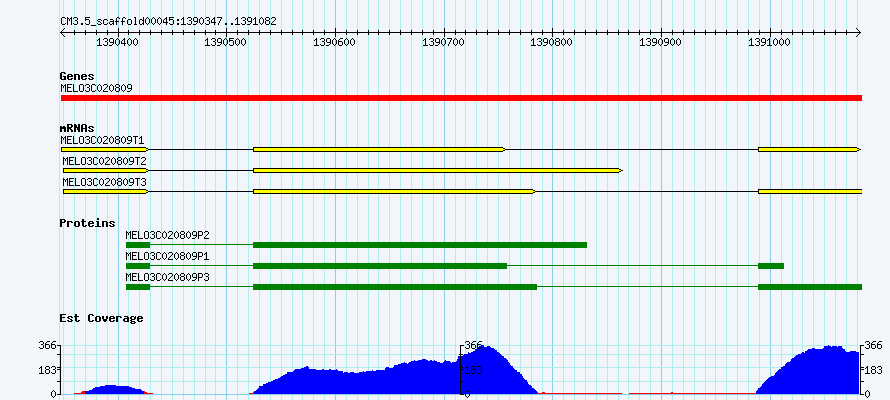Click the scaffold coordinates label CM3.5_scaffold00045

coord(169,22)
